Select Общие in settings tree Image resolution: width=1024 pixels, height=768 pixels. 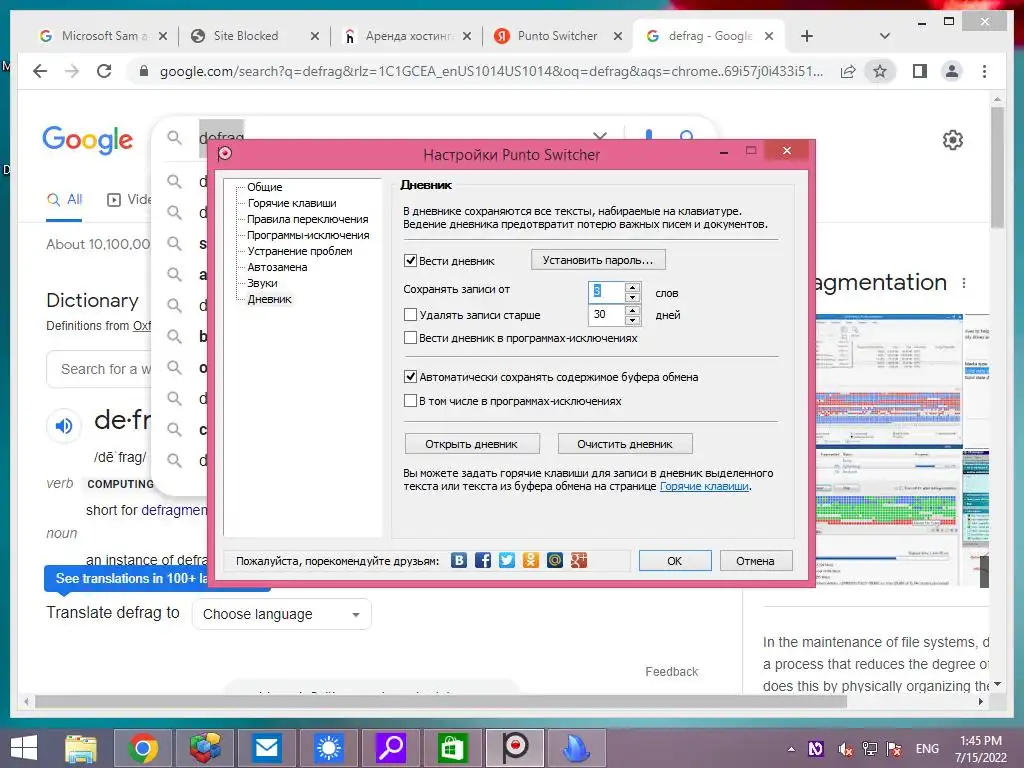point(264,187)
